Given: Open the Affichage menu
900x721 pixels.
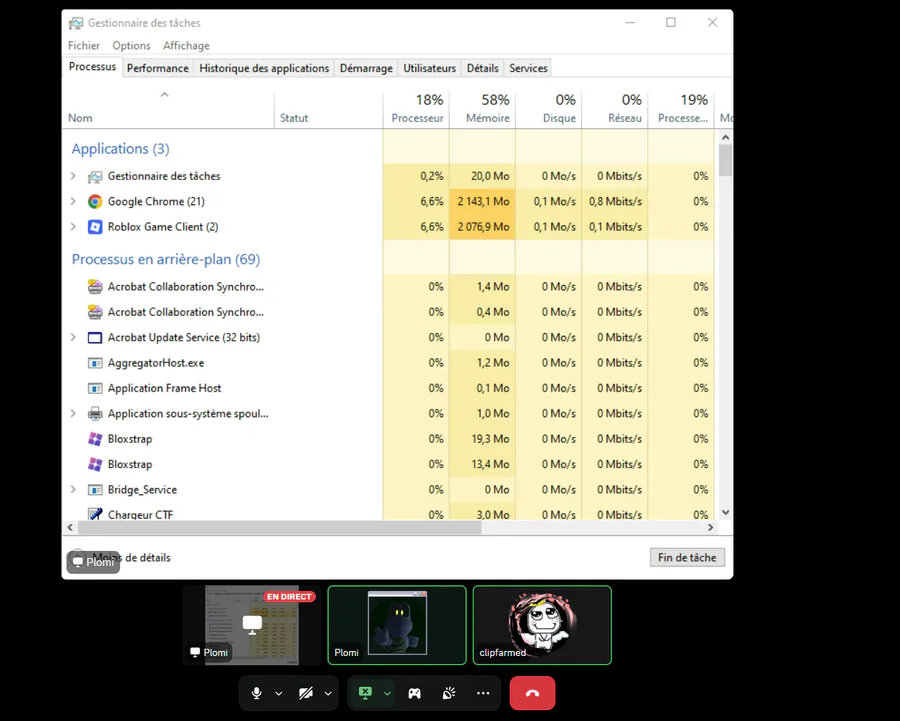Looking at the screenshot, I should [x=186, y=45].
